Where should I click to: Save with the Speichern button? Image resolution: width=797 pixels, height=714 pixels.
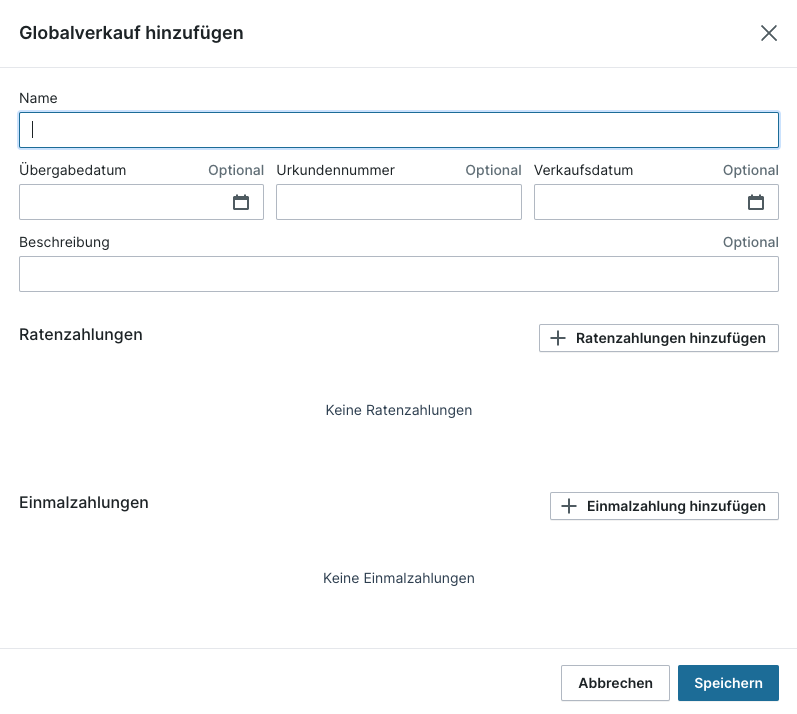[728, 683]
